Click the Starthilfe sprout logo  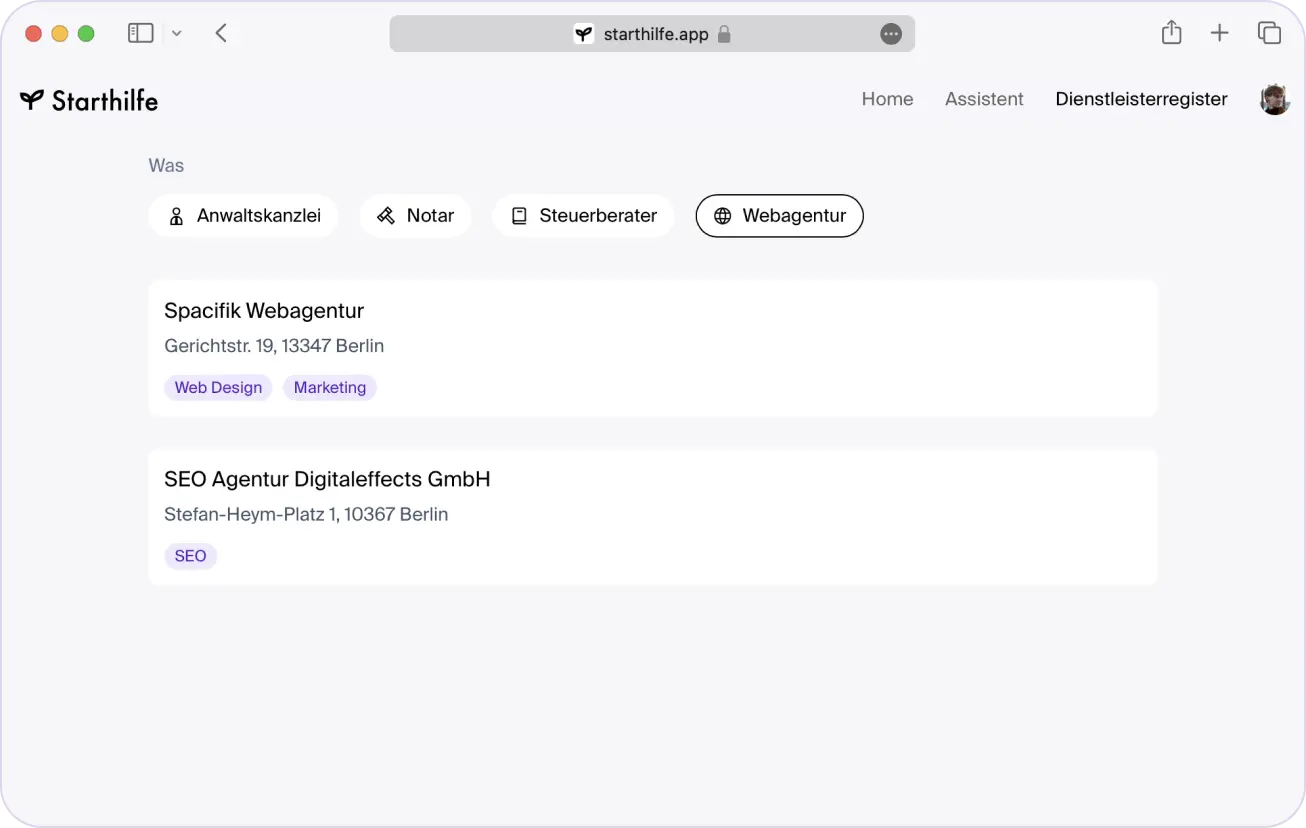coord(32,99)
